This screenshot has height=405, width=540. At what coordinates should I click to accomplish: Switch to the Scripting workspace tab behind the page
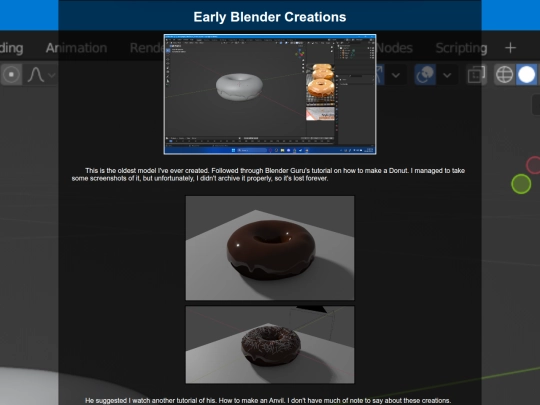point(461,48)
